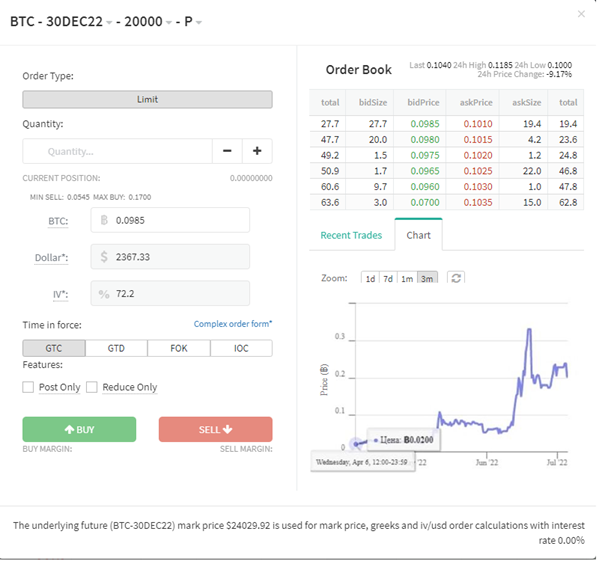This screenshot has width=602, height=561.
Task: Click the IV* field label
Action: click(x=61, y=295)
